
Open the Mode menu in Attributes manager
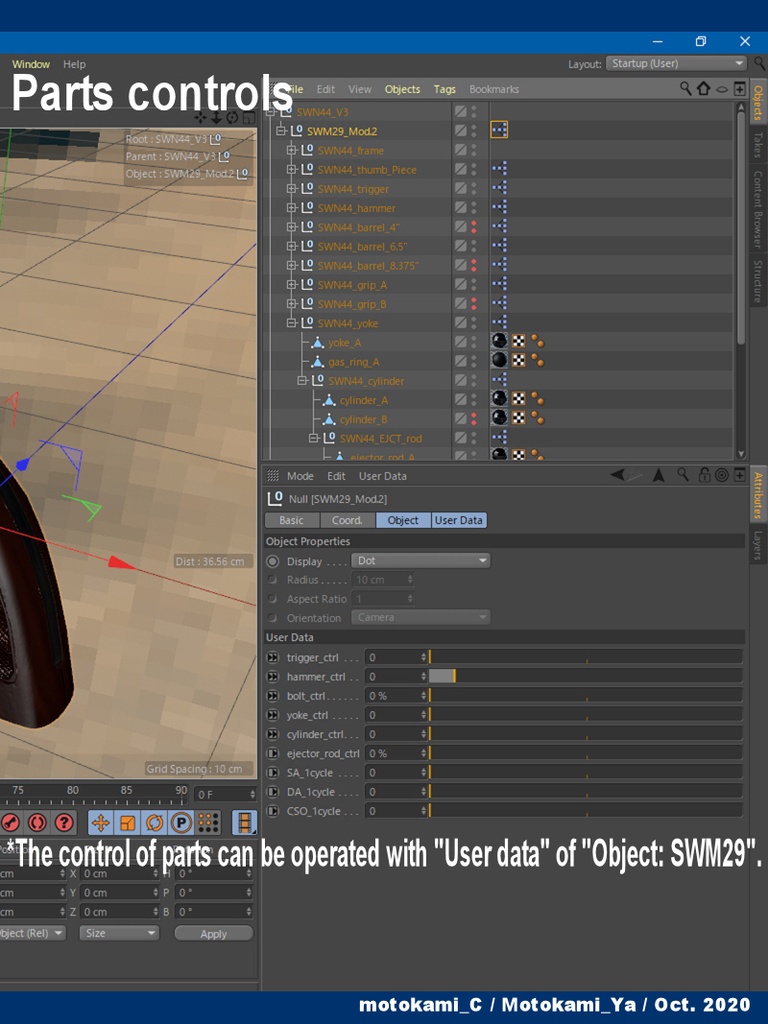[300, 475]
